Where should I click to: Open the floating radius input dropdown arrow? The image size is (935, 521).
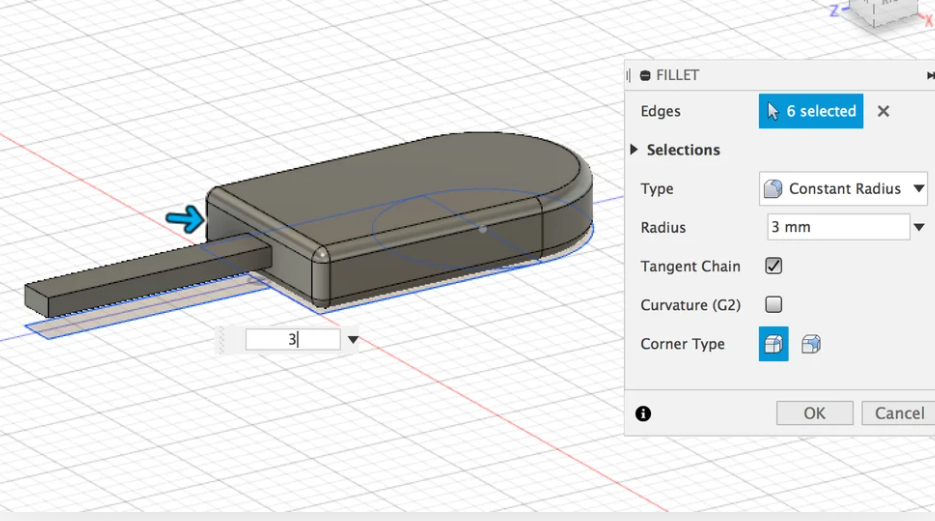[x=353, y=340]
